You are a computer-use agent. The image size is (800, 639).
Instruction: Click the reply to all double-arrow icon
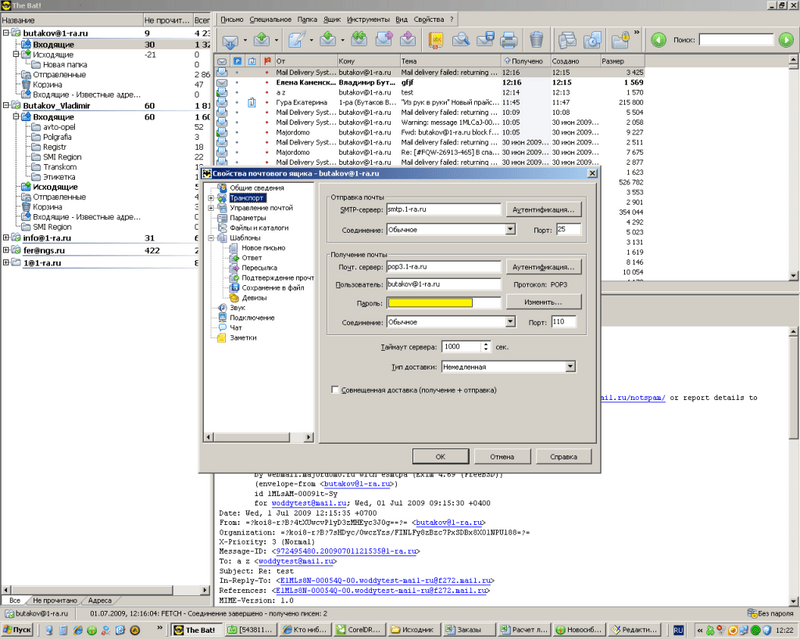tap(359, 40)
